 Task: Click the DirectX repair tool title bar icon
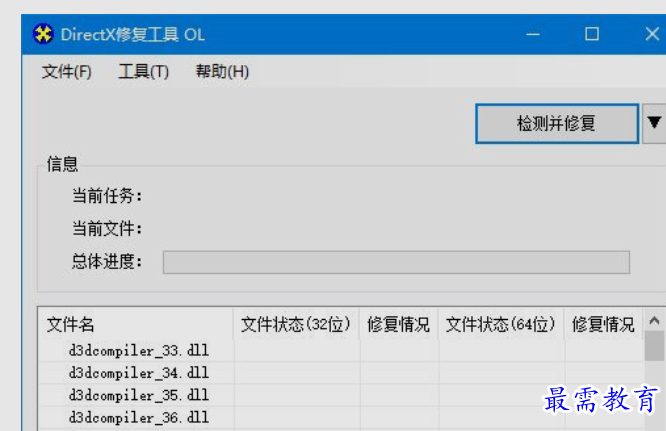[x=43, y=34]
